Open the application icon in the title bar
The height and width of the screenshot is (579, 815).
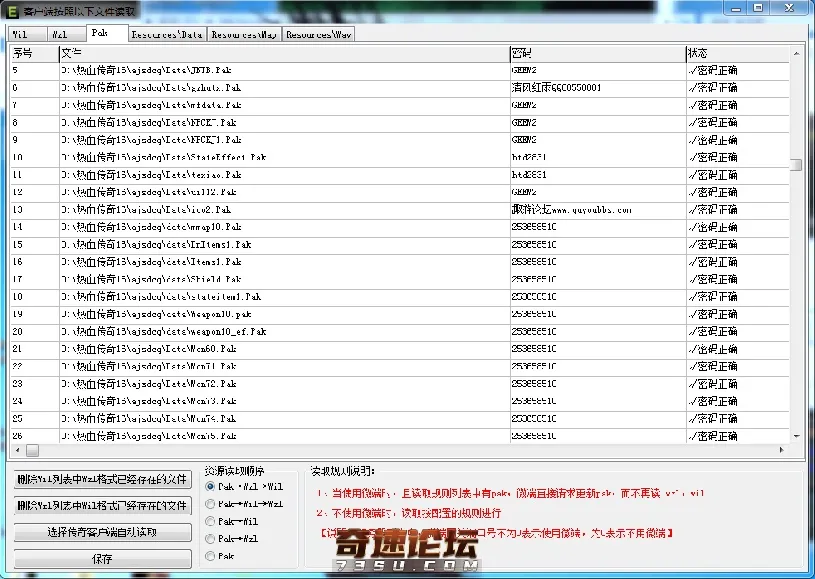[x=11, y=11]
